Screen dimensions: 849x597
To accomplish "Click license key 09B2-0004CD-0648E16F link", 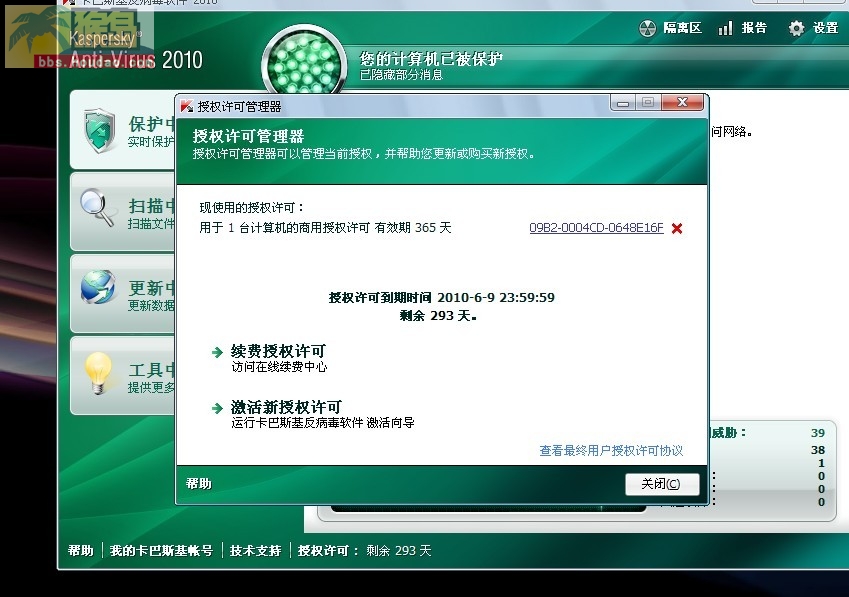I will point(596,228).
